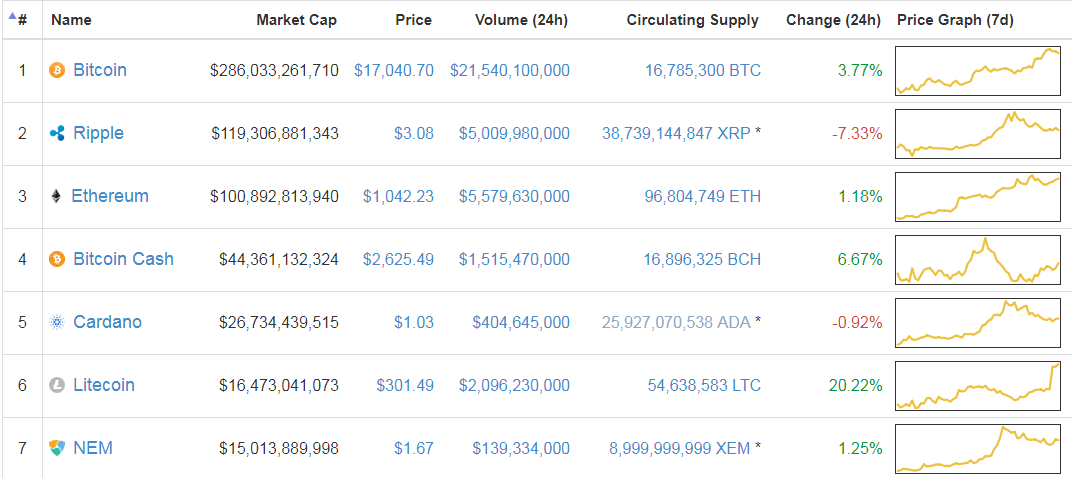Click the Cardano logo icon

click(x=57, y=323)
